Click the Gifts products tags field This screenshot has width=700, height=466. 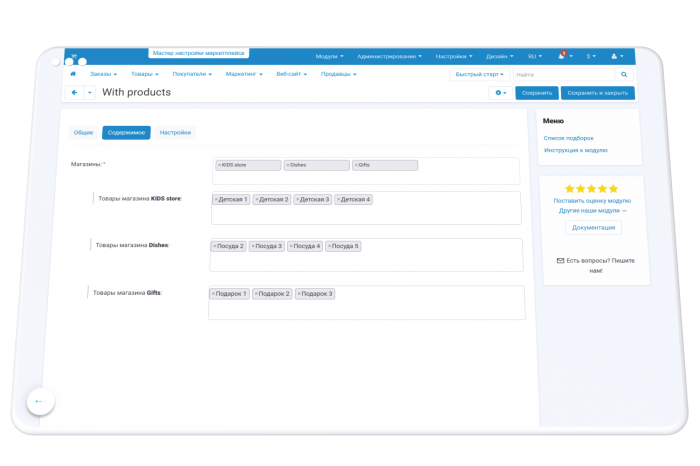click(367, 303)
